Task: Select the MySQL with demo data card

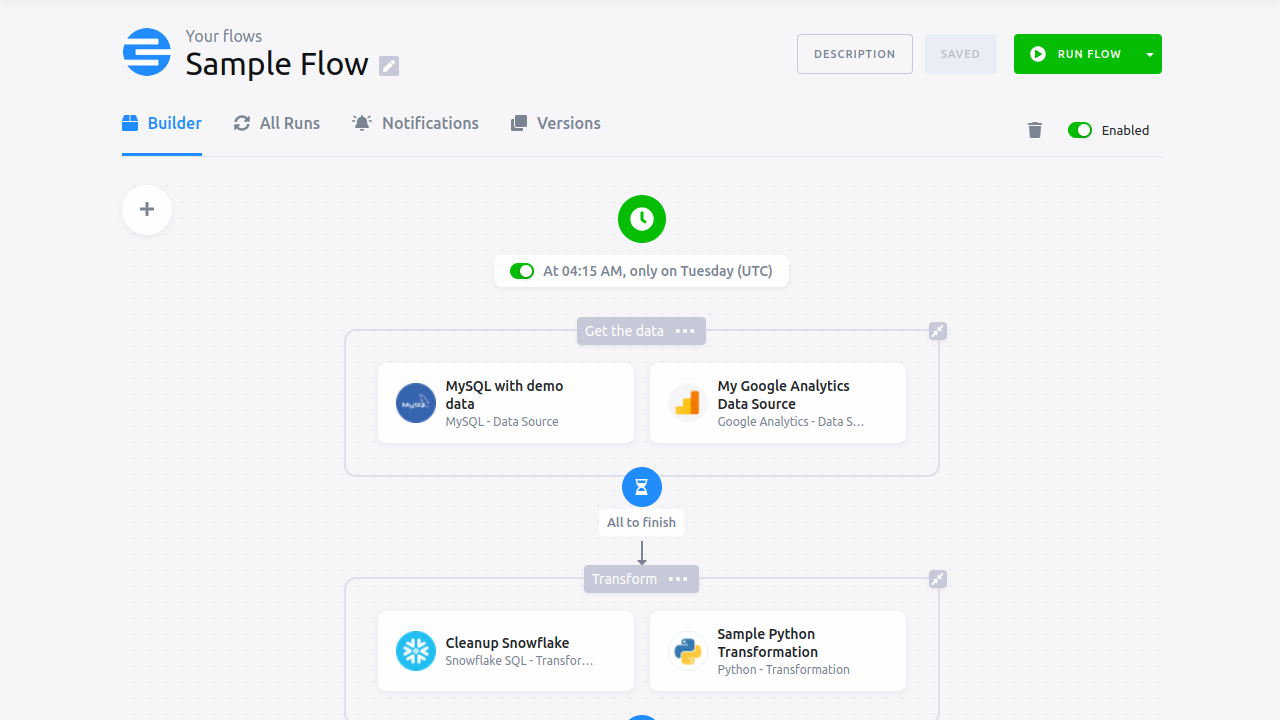Action: click(505, 403)
